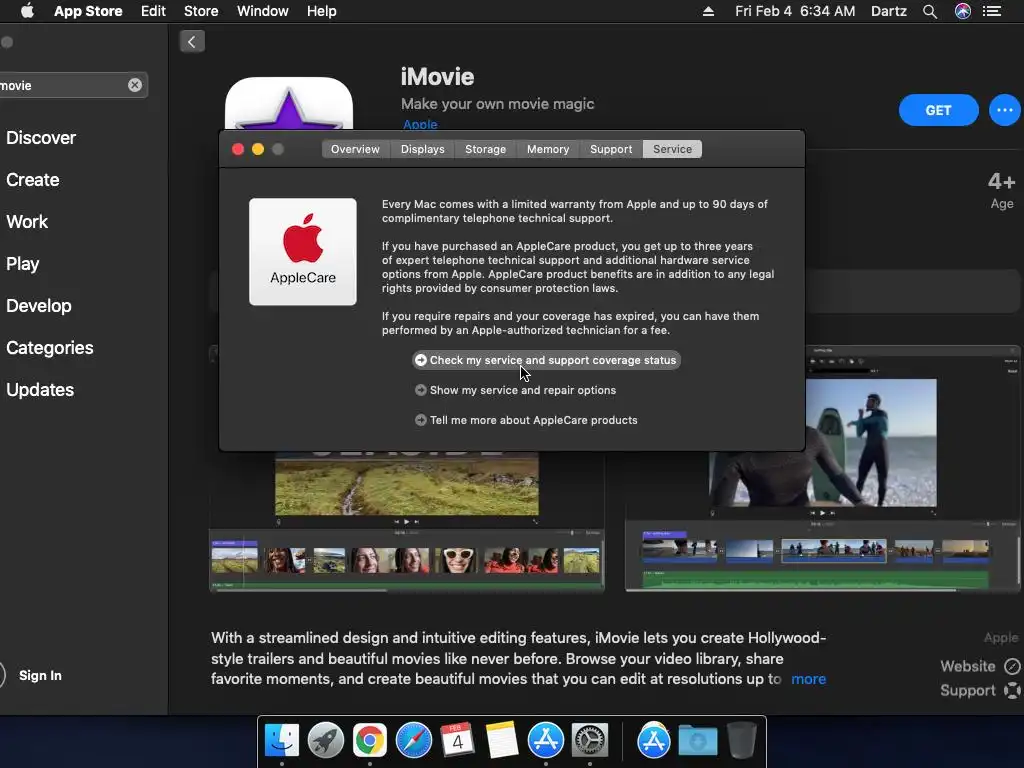This screenshot has width=1024, height=768.
Task: Open the Dartz user menu
Action: 889,11
